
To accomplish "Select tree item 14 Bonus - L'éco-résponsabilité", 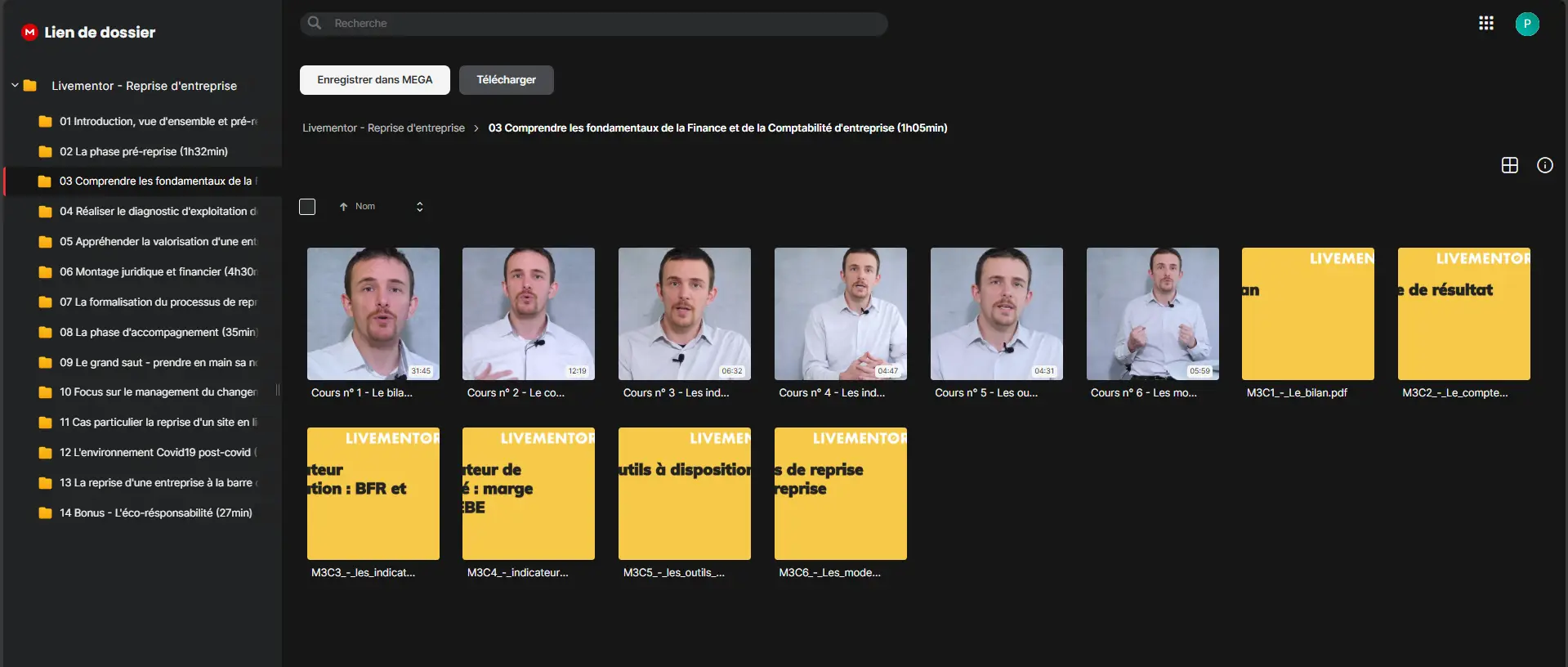I will pos(143,513).
